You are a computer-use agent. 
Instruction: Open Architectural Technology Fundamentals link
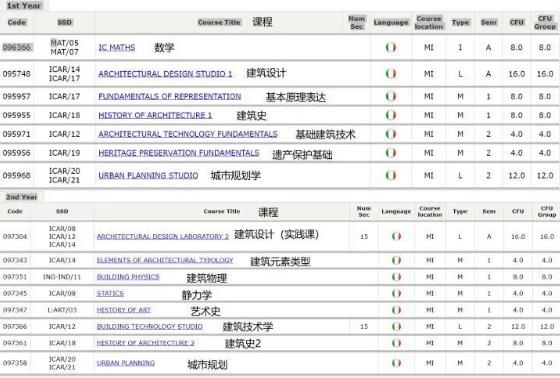(188, 134)
